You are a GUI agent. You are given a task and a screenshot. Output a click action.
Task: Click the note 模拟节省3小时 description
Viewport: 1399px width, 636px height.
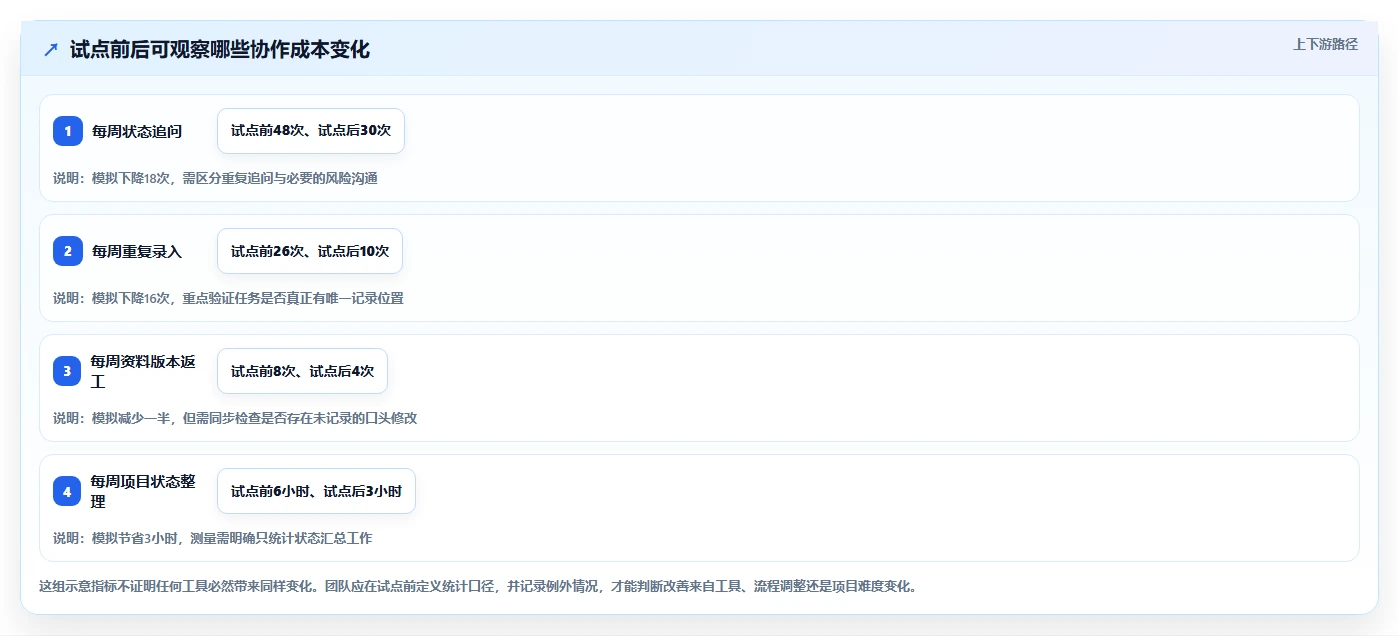(212, 538)
